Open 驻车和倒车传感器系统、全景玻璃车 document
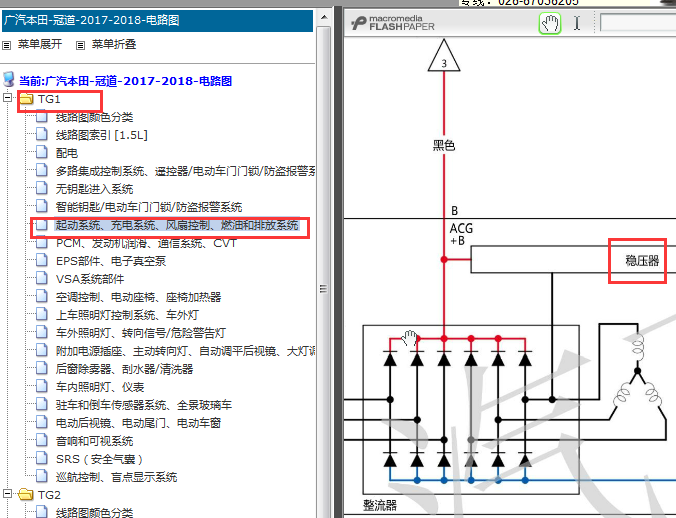Screen dimensions: 676x518 (144, 405)
